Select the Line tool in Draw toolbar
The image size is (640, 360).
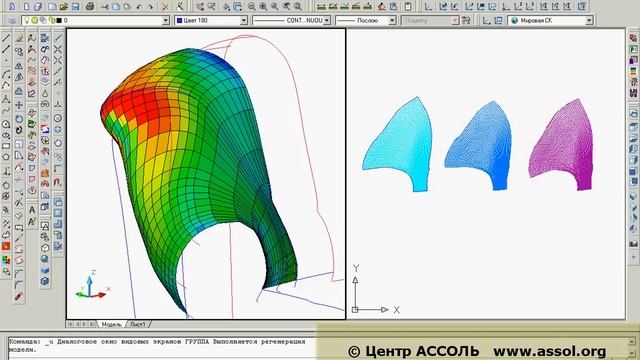click(6, 38)
